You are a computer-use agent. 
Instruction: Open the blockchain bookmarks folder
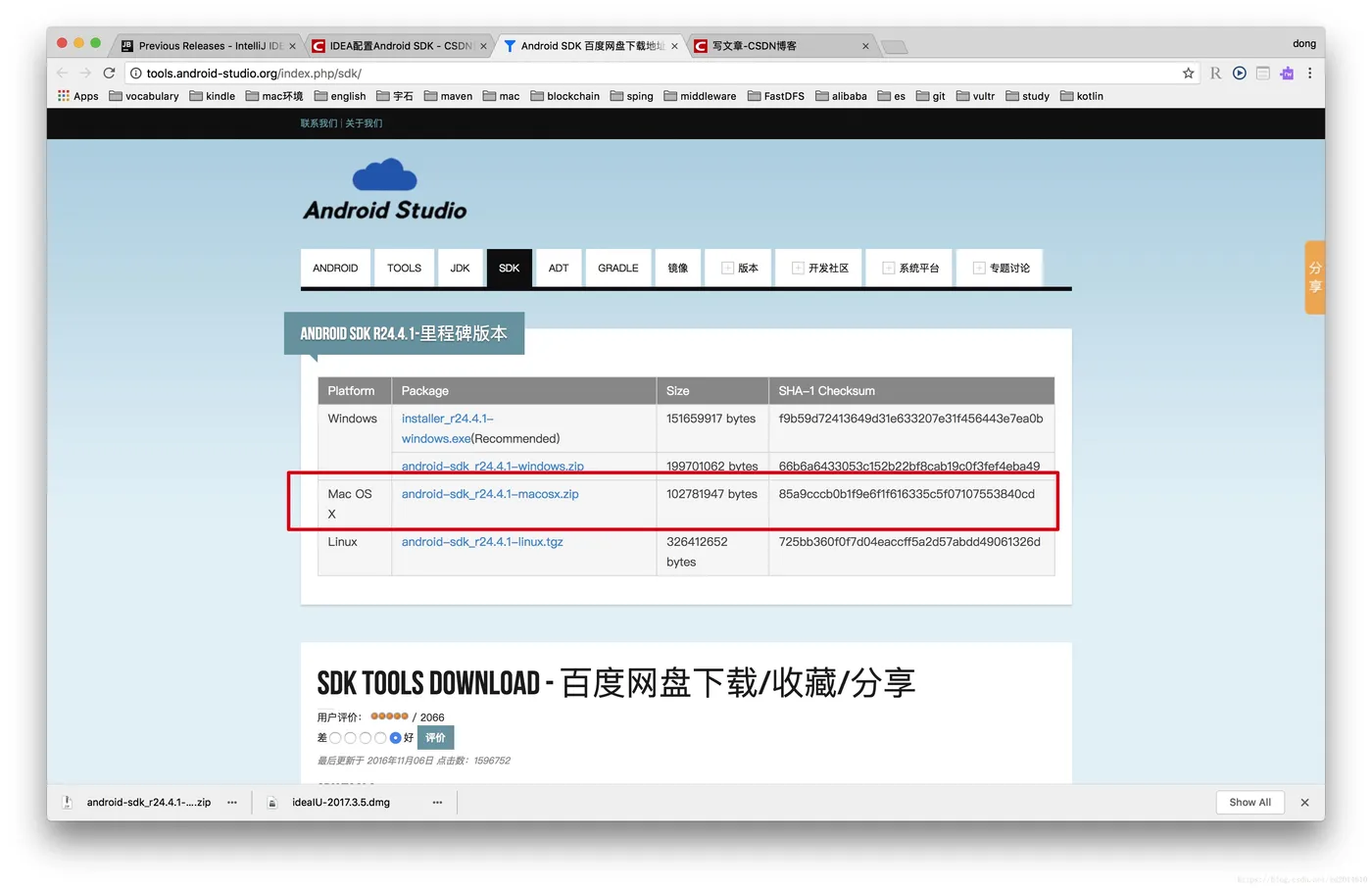tap(564, 96)
